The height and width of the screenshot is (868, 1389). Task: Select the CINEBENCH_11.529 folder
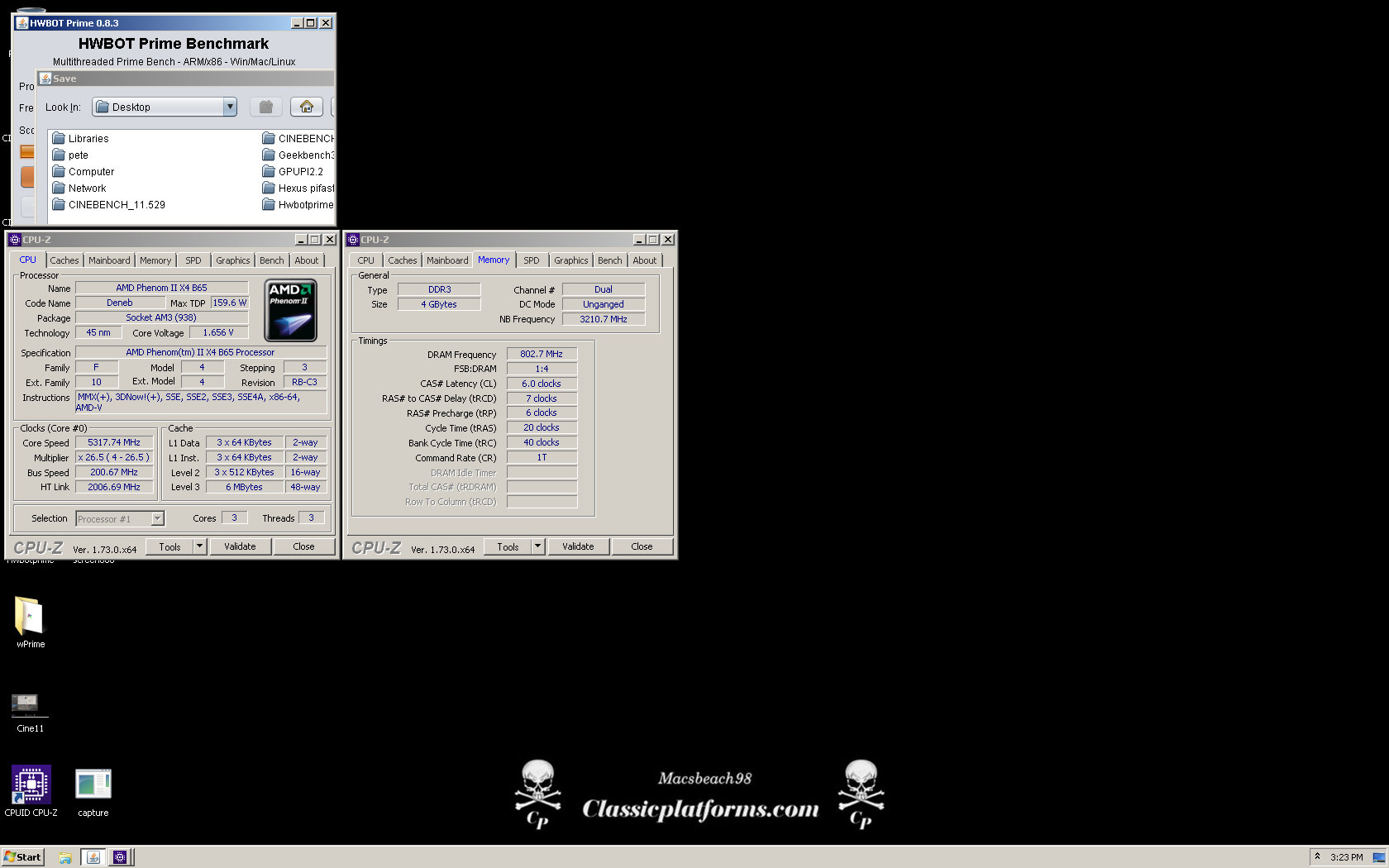click(x=108, y=205)
